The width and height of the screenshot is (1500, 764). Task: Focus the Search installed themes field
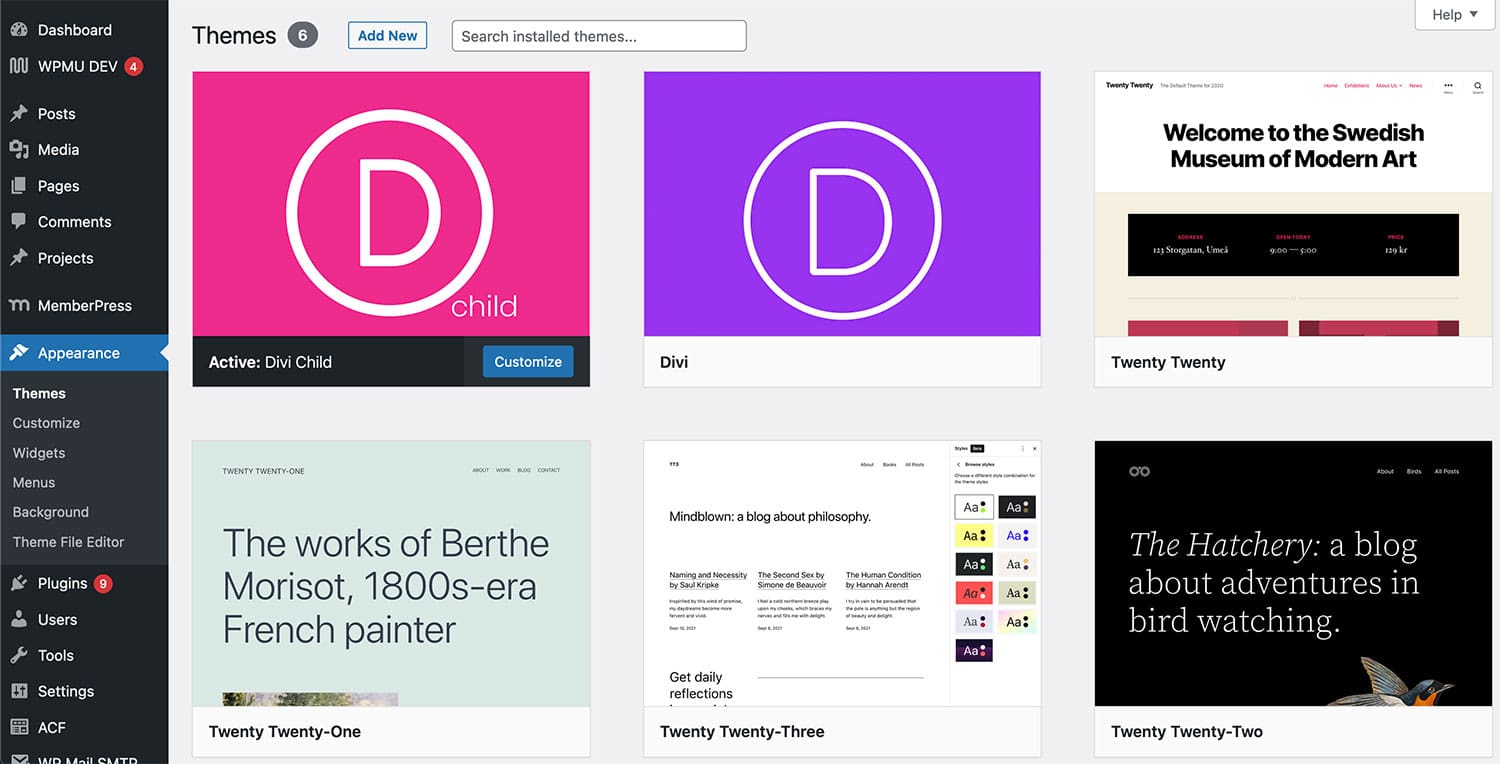pyautogui.click(x=599, y=36)
